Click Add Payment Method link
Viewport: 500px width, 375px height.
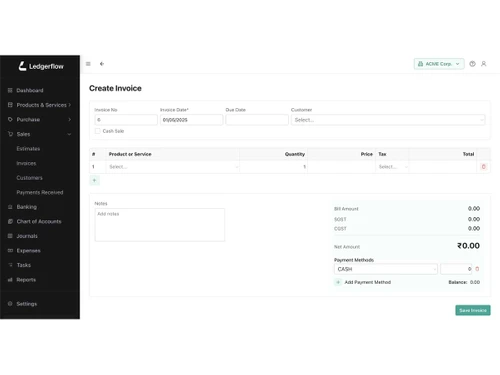368,282
